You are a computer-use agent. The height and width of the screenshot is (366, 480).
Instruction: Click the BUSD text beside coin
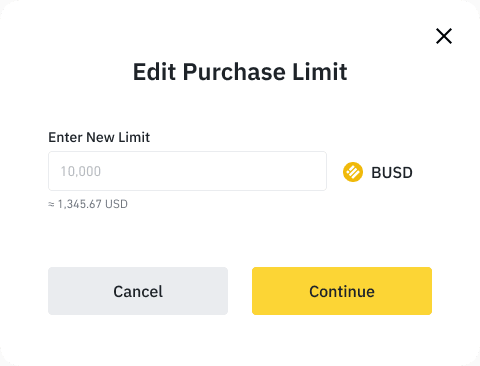(x=392, y=173)
